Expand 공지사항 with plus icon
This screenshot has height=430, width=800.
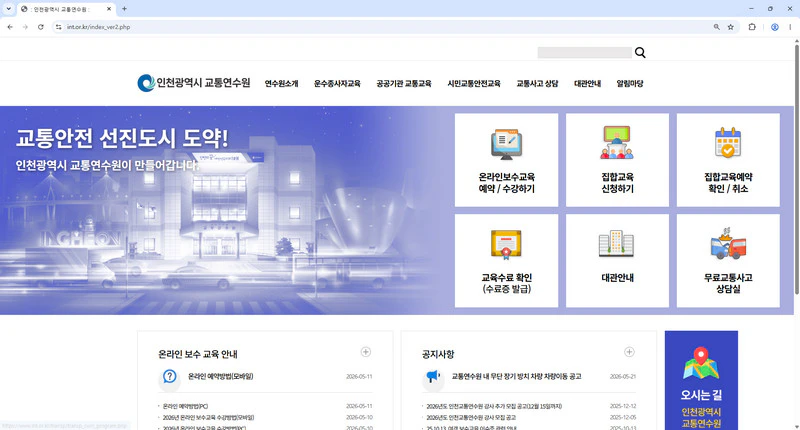(x=629, y=352)
